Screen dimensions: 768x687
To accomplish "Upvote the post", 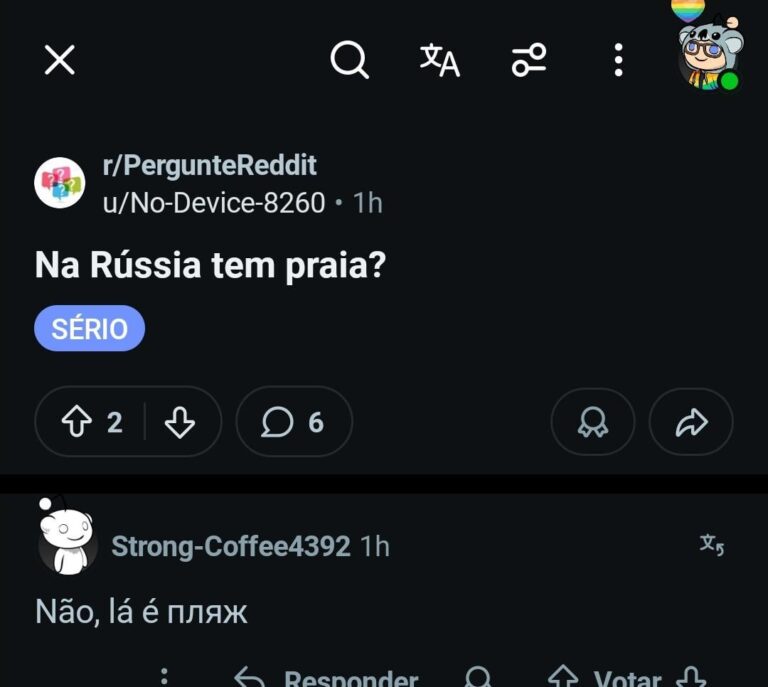I will point(77,423).
